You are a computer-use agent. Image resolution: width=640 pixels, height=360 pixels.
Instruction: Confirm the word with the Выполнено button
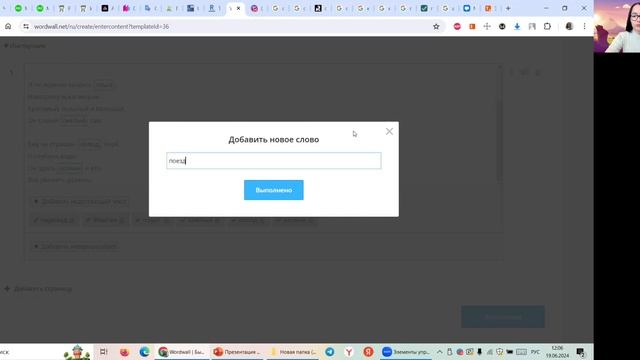[x=274, y=190]
